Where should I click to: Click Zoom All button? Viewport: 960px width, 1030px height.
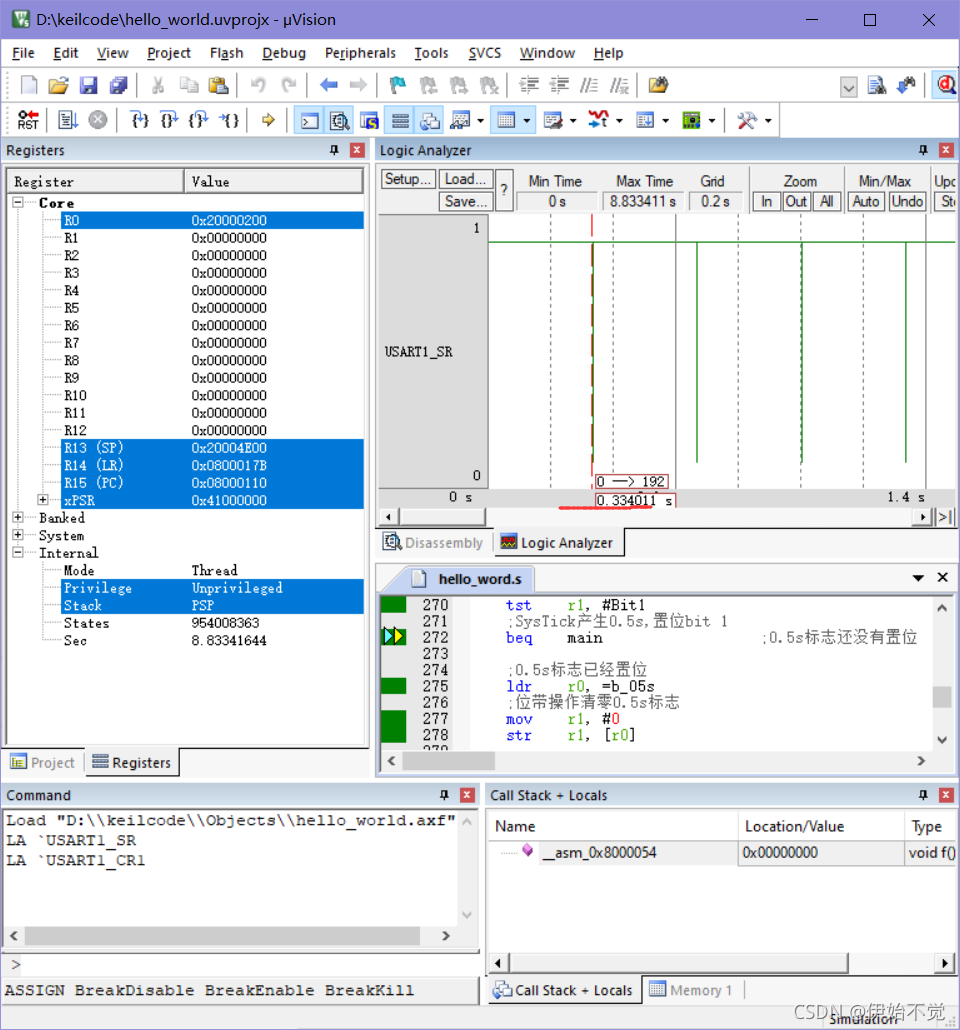(x=827, y=201)
